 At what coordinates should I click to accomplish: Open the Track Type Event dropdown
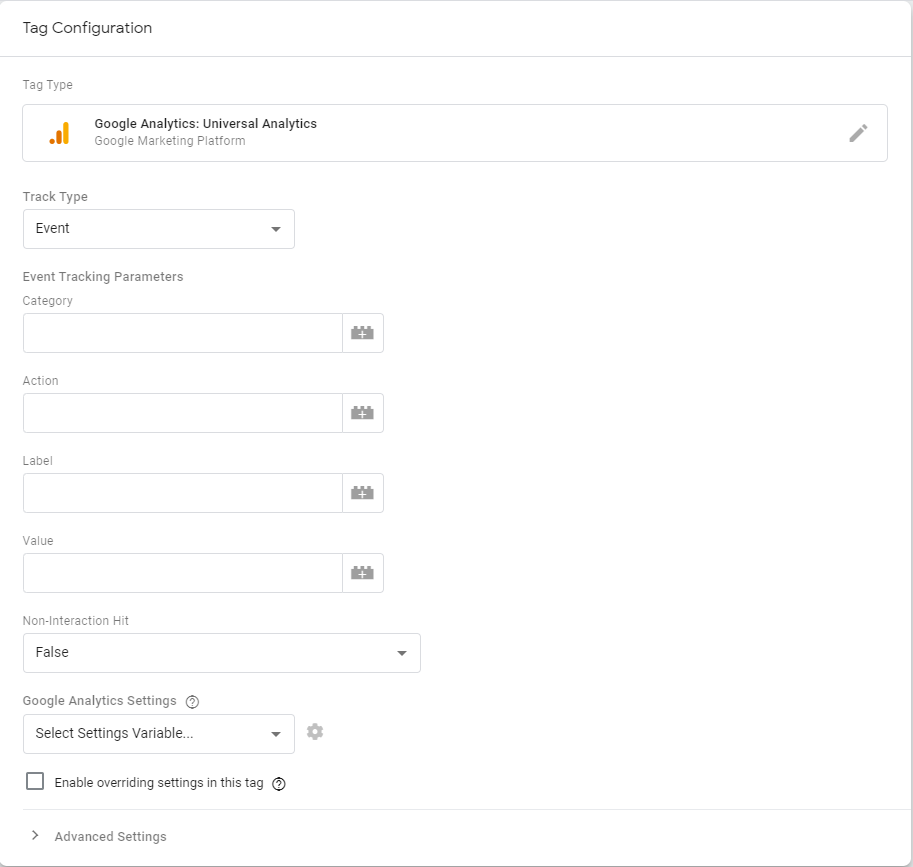pyautogui.click(x=159, y=229)
